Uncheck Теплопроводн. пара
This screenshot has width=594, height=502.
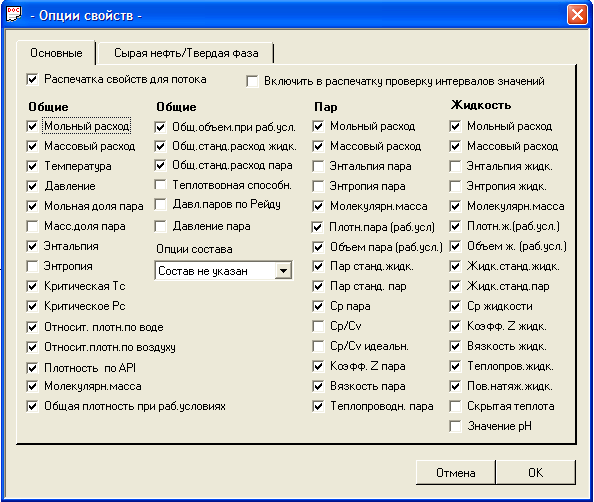coord(319,407)
